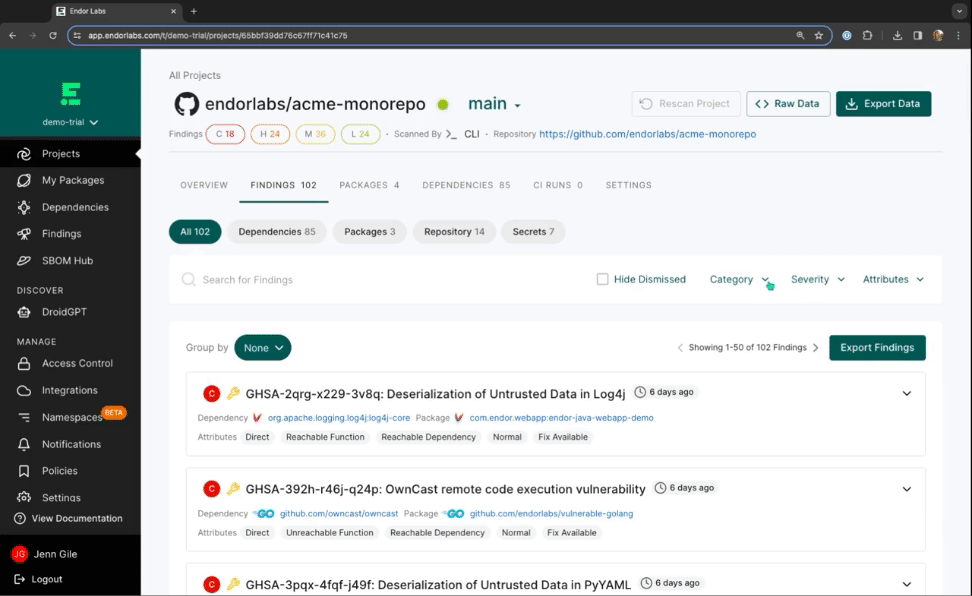The image size is (972, 596).
Task: Switch to the Dependencies 85 tab
Action: (466, 185)
